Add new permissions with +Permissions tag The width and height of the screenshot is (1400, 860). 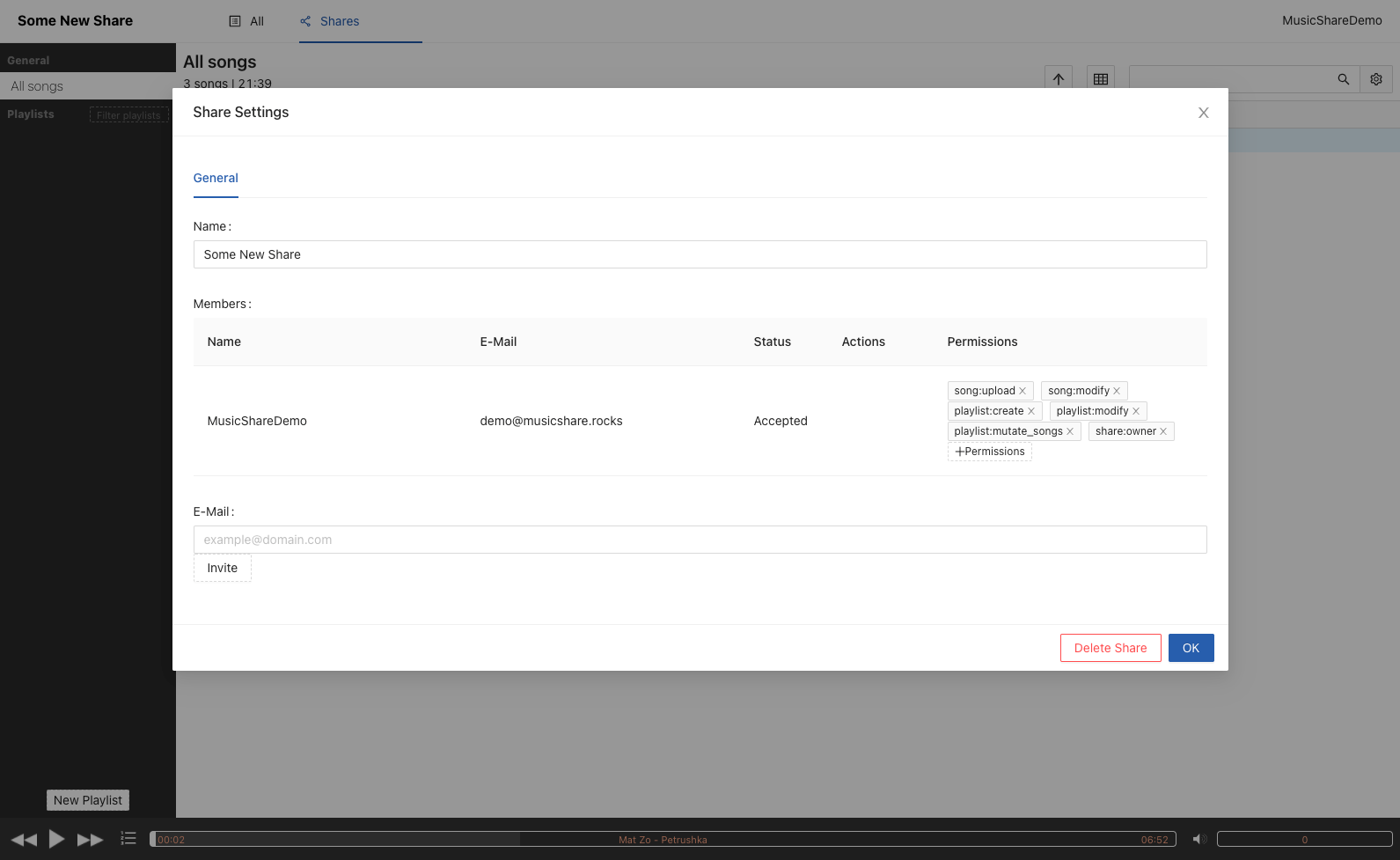pyautogui.click(x=990, y=452)
